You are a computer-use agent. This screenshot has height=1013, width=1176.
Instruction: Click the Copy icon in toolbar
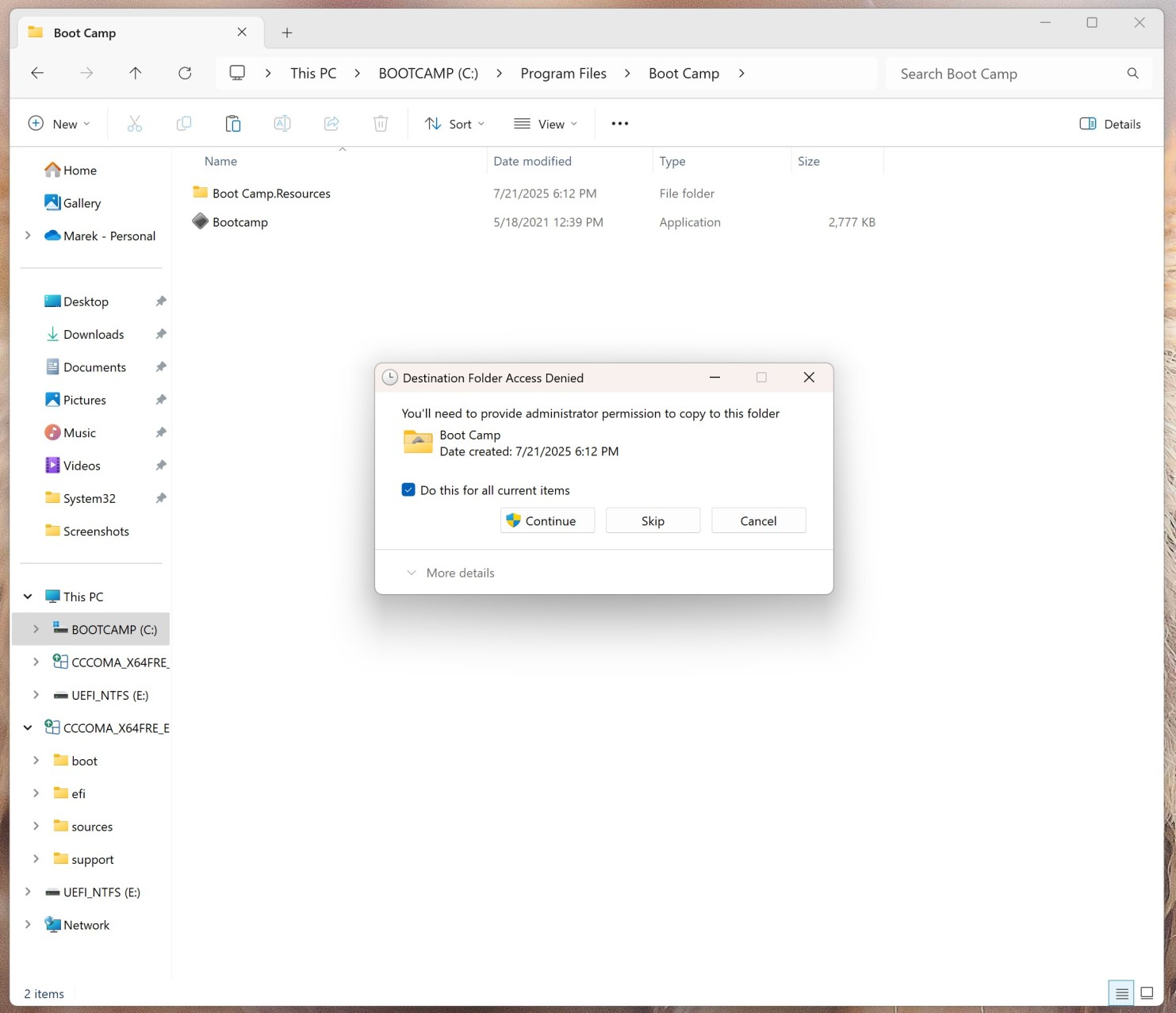[x=184, y=124]
